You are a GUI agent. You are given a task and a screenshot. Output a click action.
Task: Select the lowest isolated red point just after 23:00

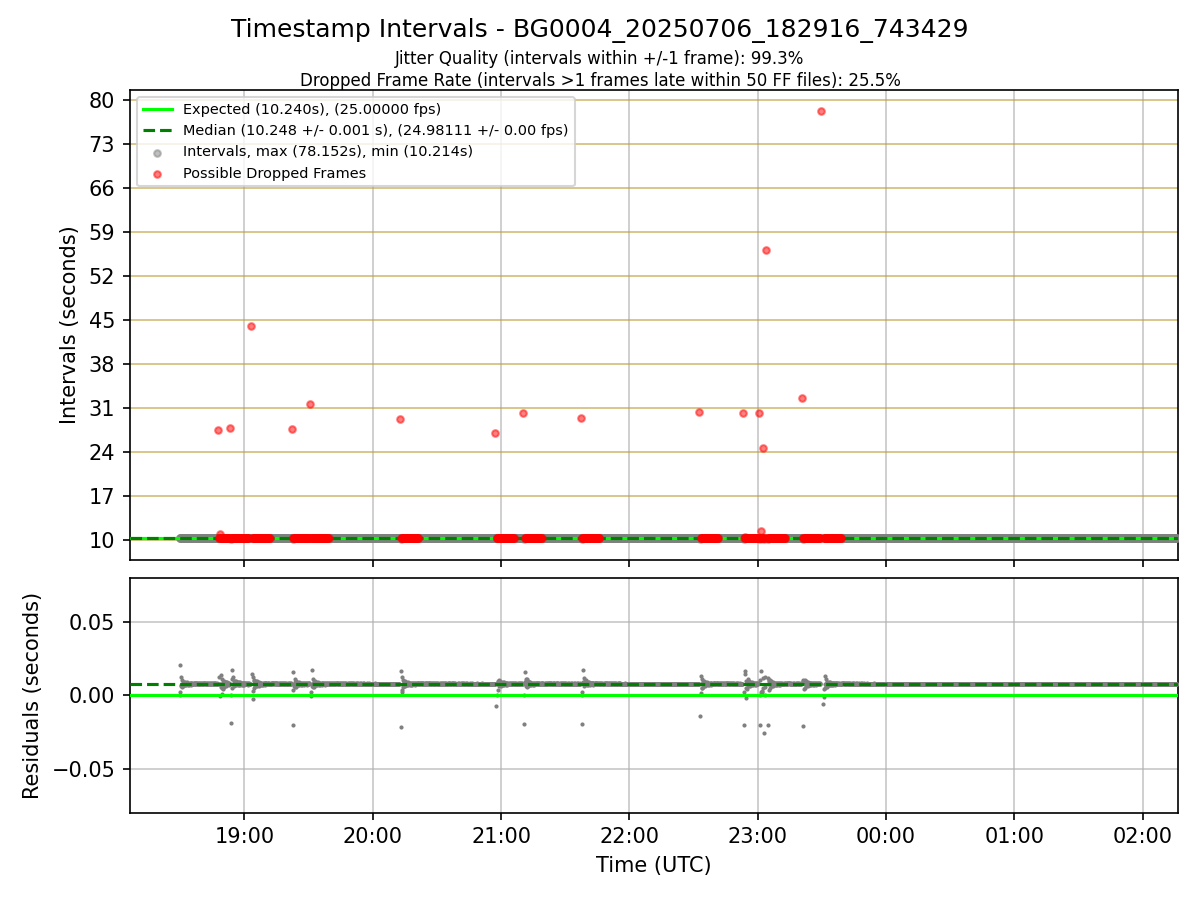(x=763, y=448)
